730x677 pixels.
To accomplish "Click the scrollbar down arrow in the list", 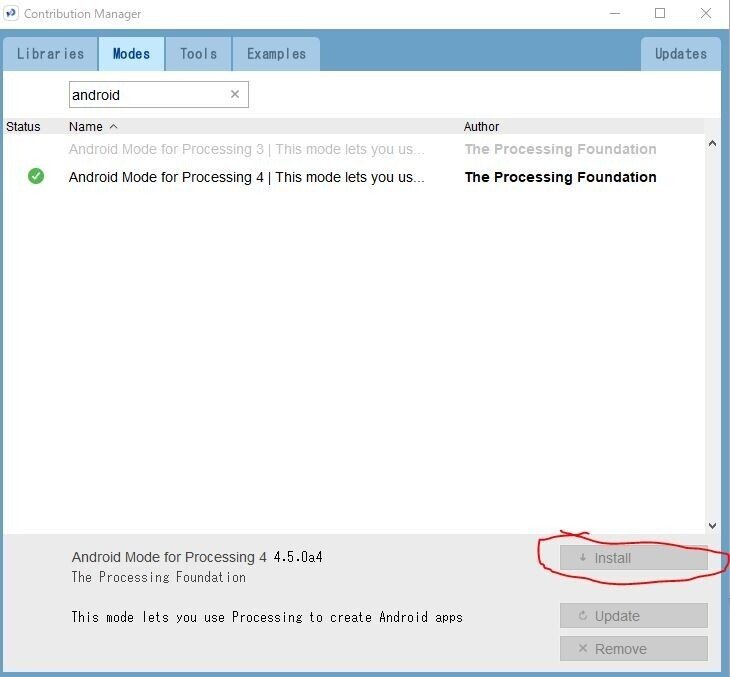I will point(712,526).
